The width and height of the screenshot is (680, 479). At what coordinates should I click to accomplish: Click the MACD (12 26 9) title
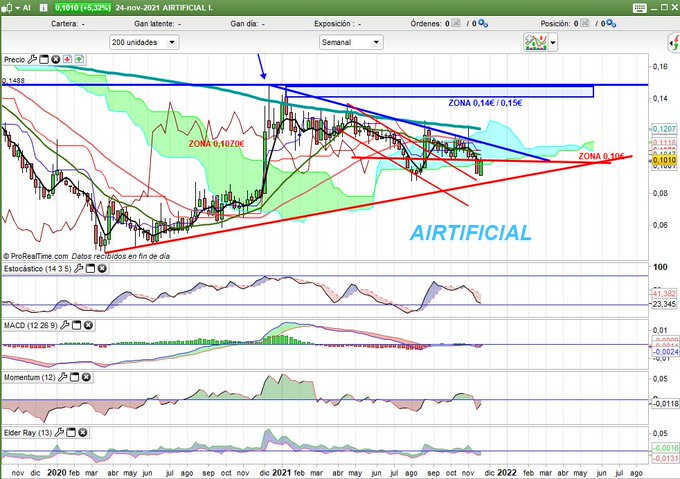(x=31, y=325)
